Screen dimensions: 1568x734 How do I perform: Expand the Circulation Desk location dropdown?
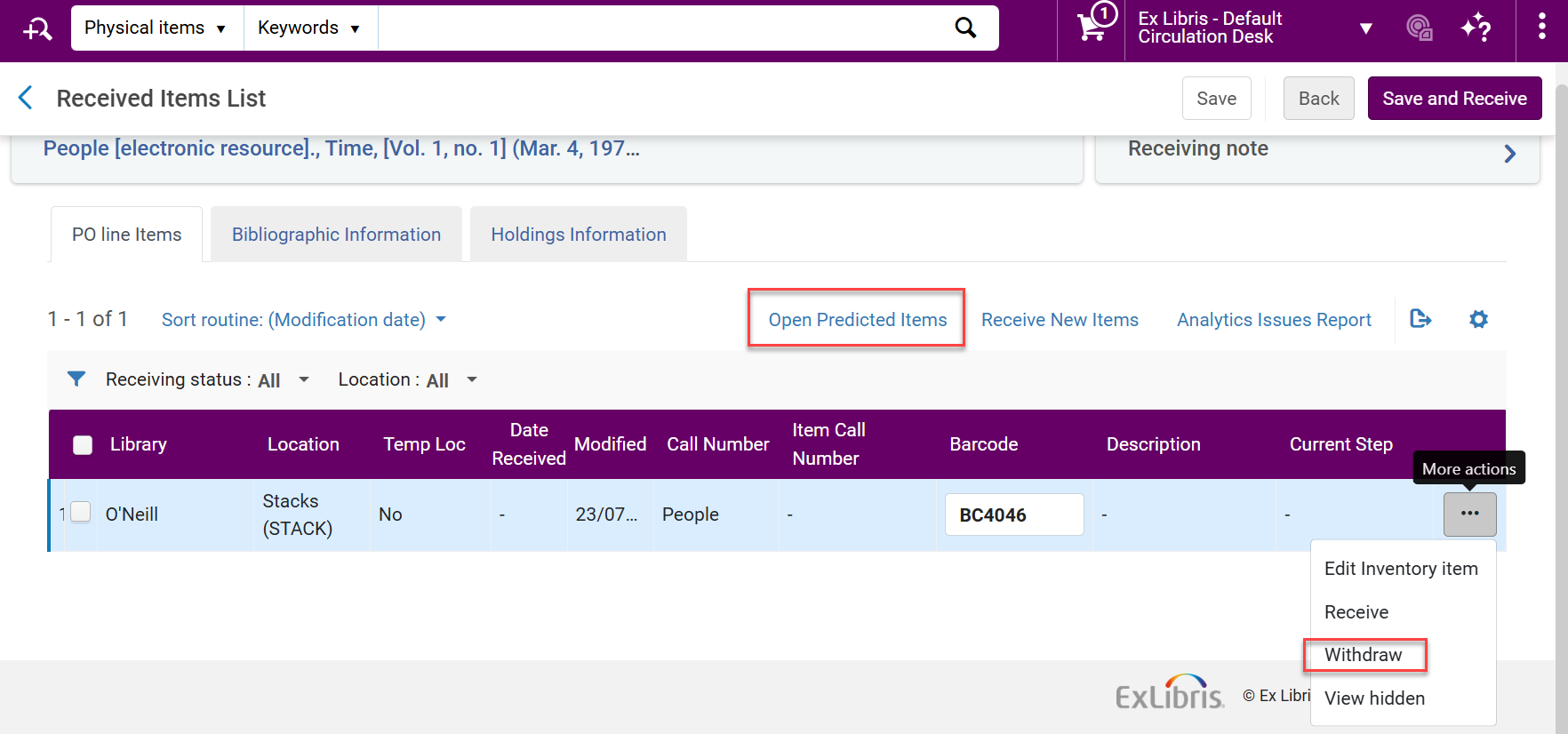1365,28
